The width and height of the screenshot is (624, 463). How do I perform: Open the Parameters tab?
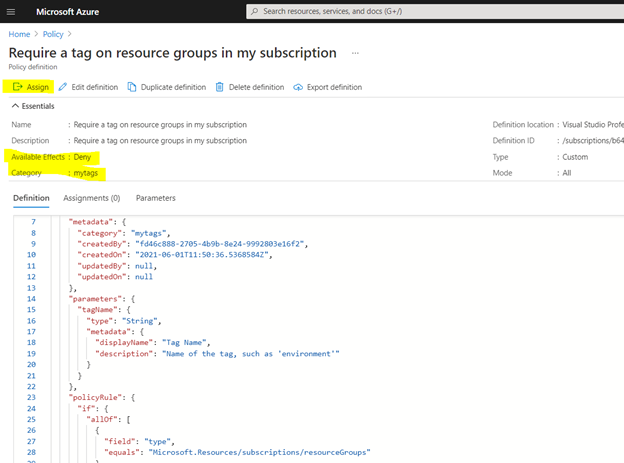(x=156, y=198)
